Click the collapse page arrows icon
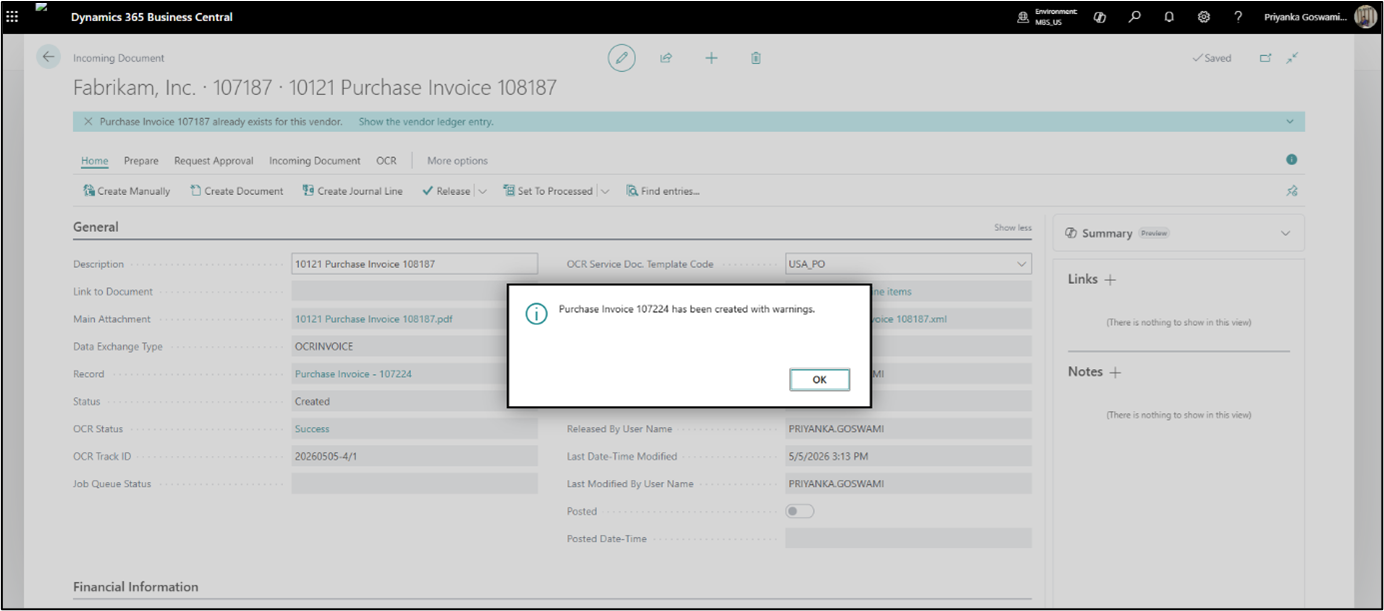The image size is (1384, 611). pyautogui.click(x=1292, y=58)
